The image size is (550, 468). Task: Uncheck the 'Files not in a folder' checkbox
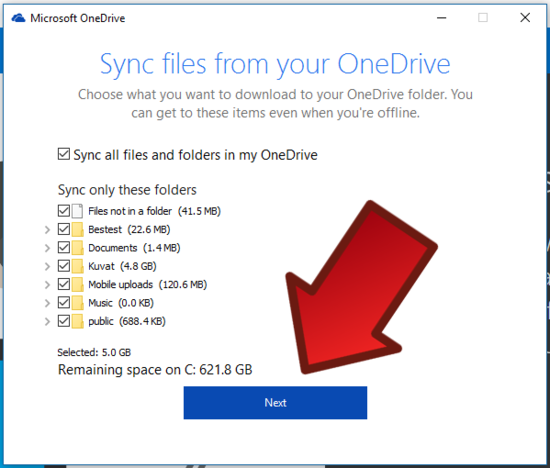coord(64,211)
